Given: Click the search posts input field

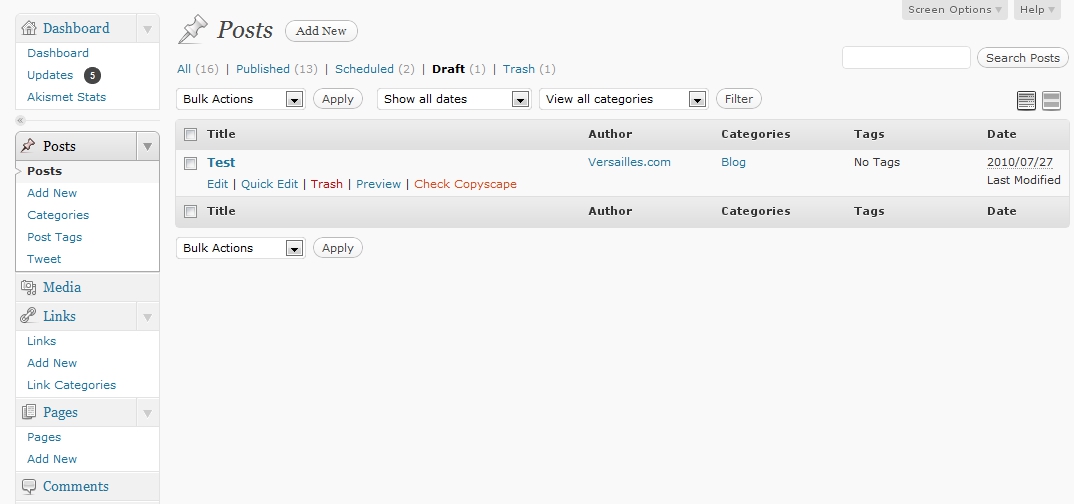Looking at the screenshot, I should (906, 58).
